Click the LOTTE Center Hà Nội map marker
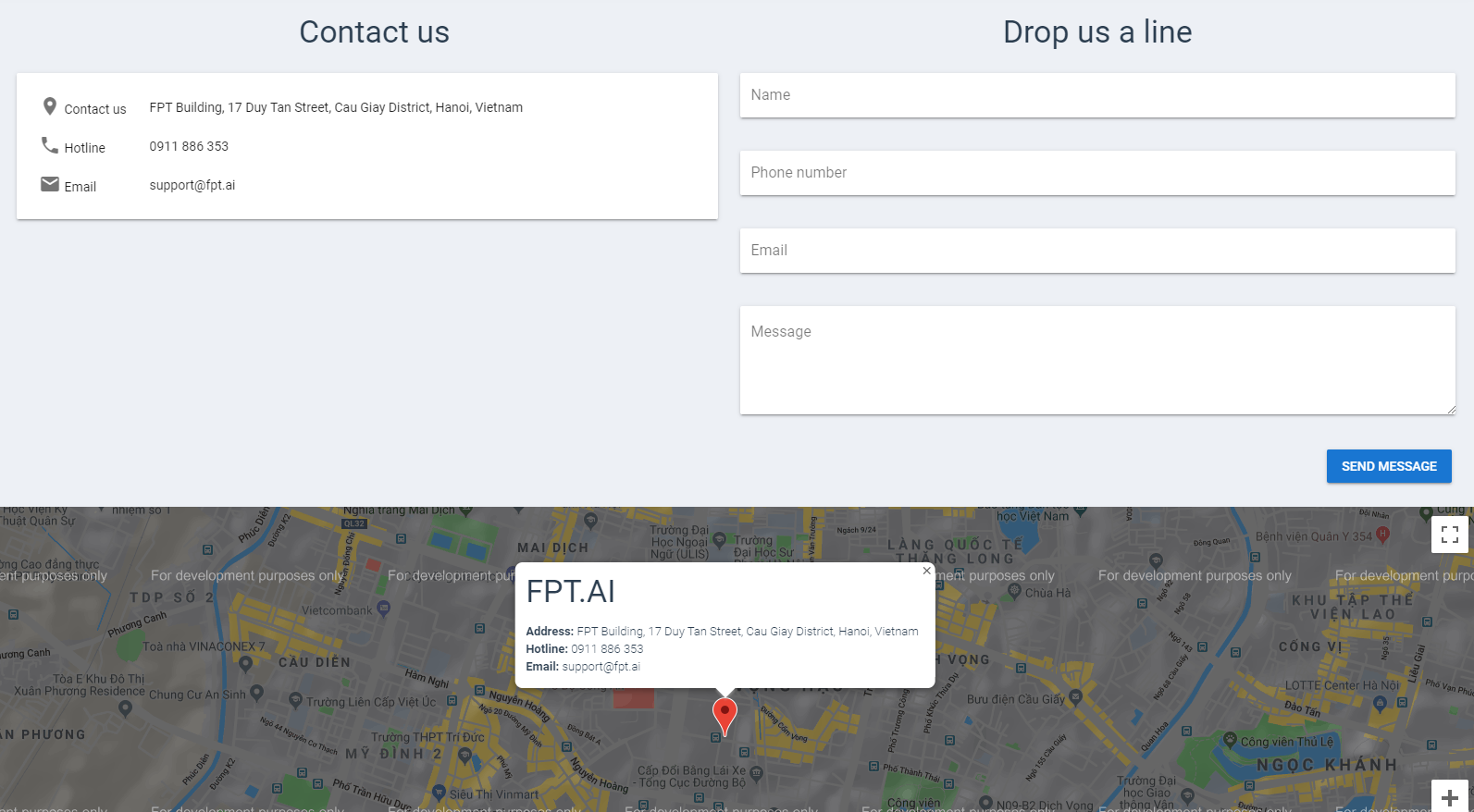Image resolution: width=1474 pixels, height=812 pixels. click(1381, 703)
